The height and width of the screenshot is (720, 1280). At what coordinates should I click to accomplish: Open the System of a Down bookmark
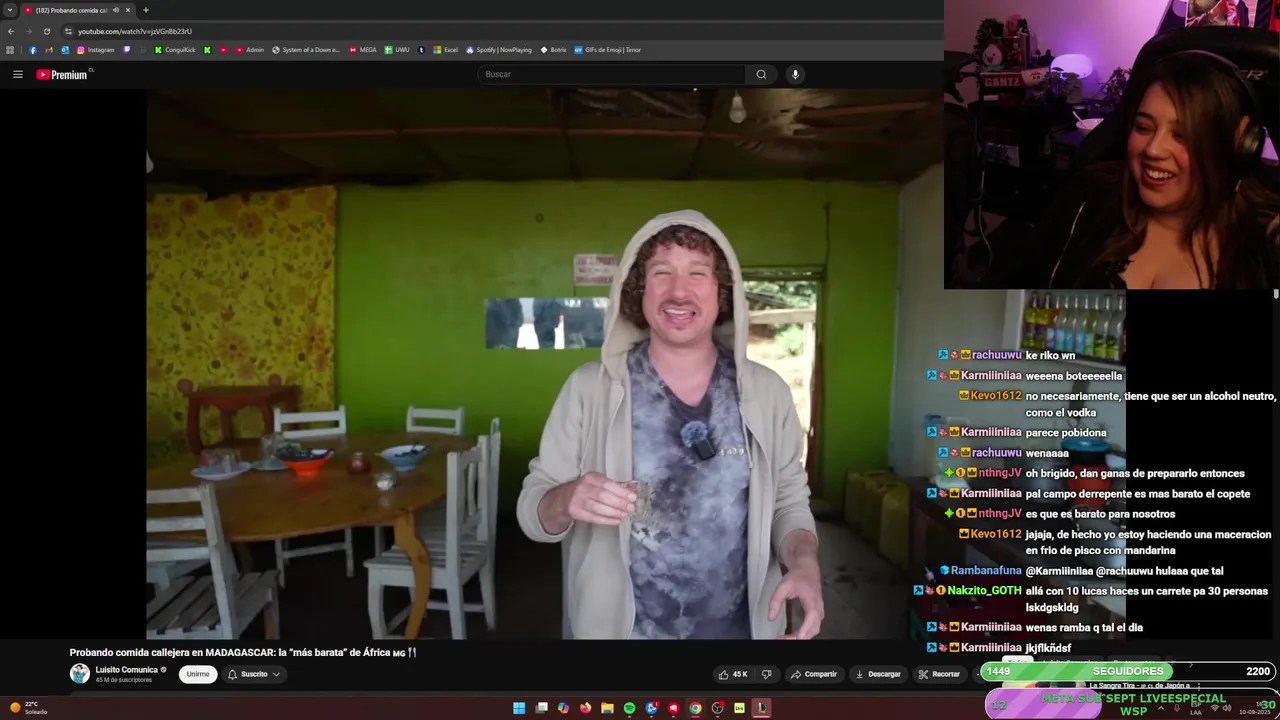point(306,50)
